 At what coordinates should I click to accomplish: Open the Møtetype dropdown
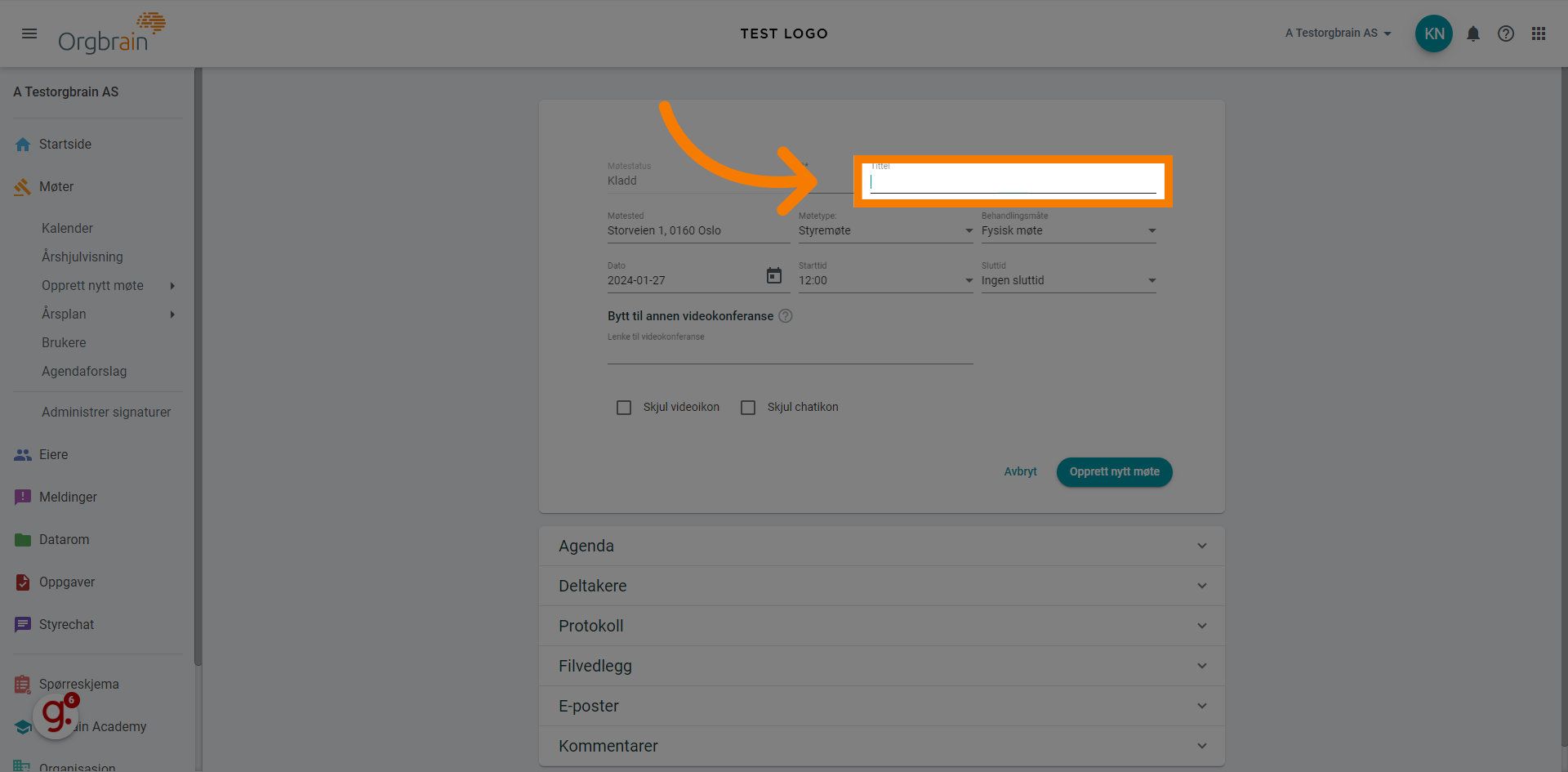pyautogui.click(x=885, y=231)
